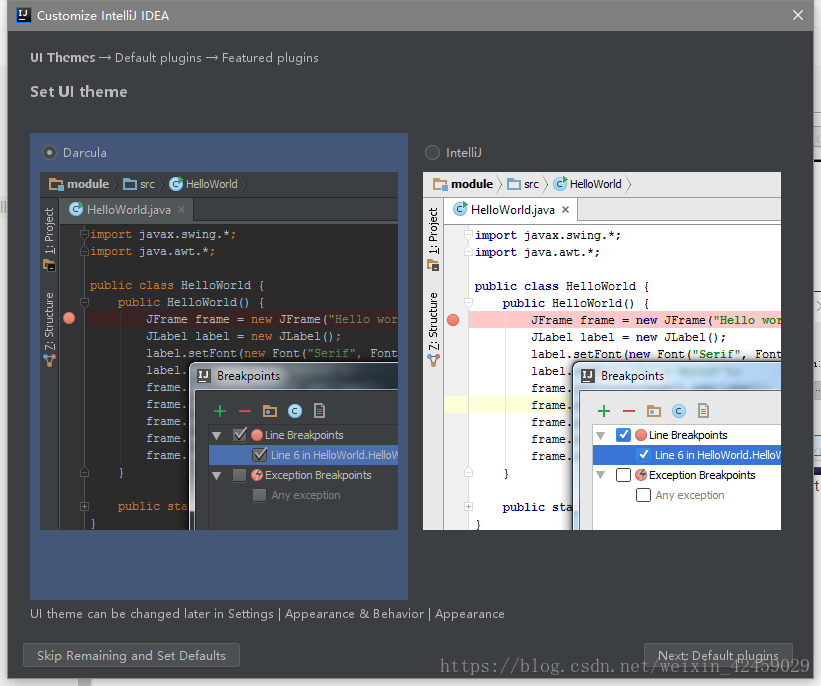Screen dimensions: 821x686
Task: Collapse Exception Breakpoints node in IntelliJ preview
Action: pos(601,475)
